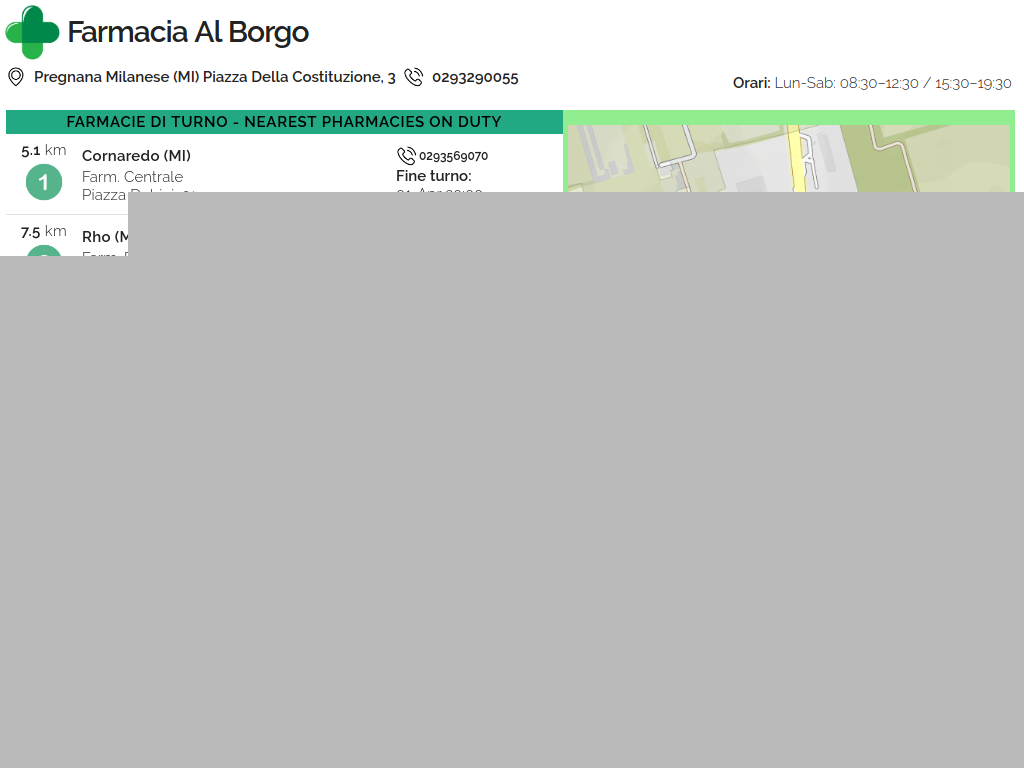Click the location pin icon beside address
The image size is (1024, 768).
[x=16, y=77]
